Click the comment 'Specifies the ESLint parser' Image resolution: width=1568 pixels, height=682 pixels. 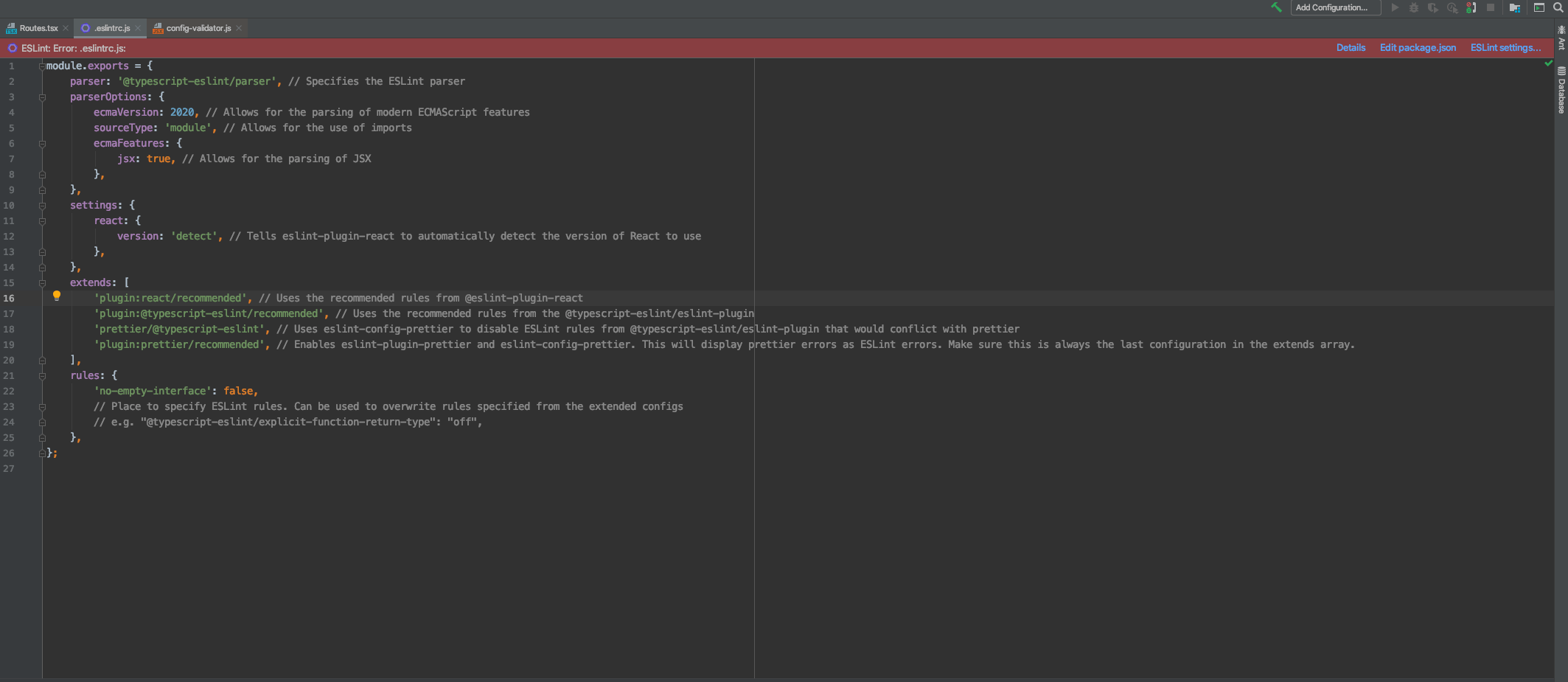click(x=377, y=82)
